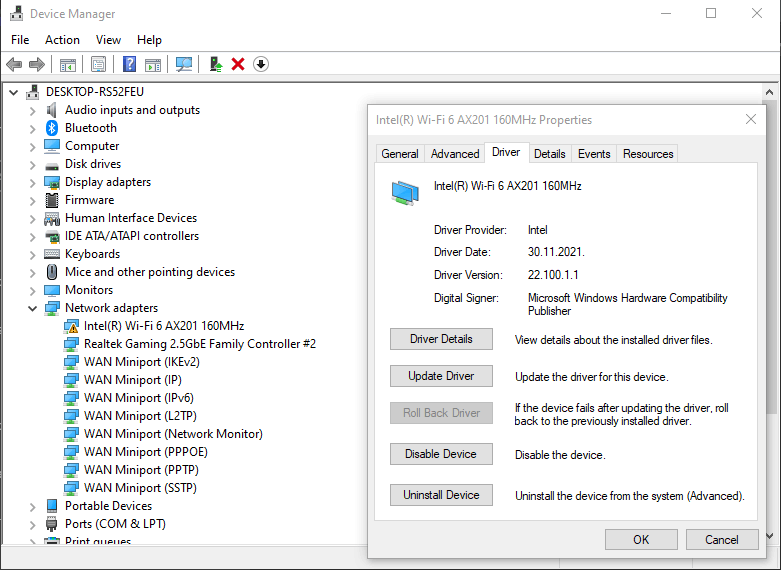This screenshot has height=570, width=781.
Task: Collapse the DESKTOP-RS52FEU root node
Action: (13, 92)
